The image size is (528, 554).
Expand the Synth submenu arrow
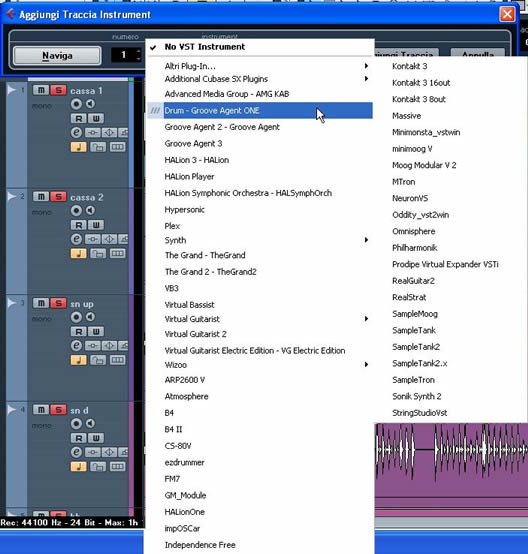pyautogui.click(x=366, y=240)
